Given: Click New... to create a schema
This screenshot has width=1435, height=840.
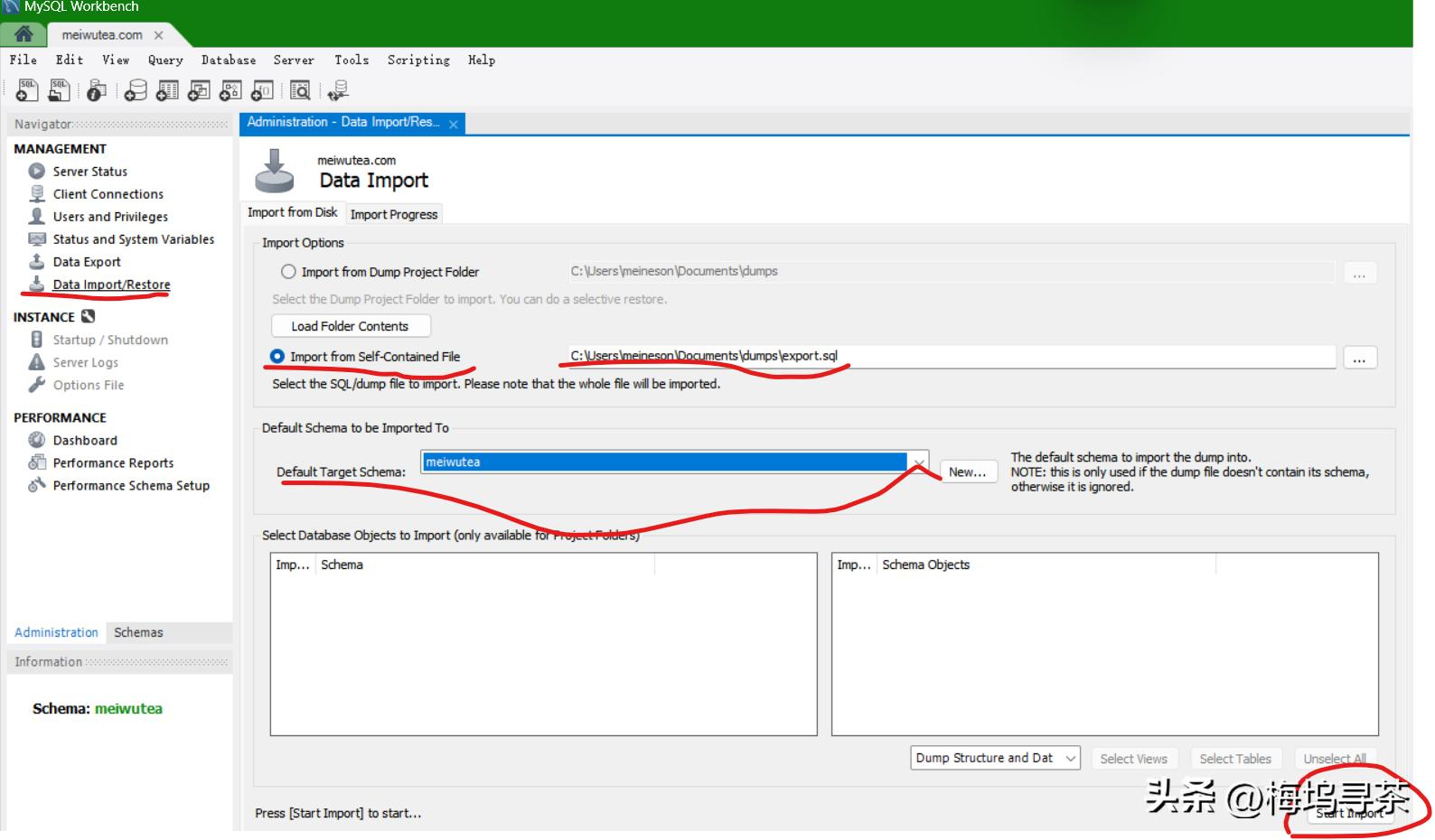Looking at the screenshot, I should coord(967,472).
